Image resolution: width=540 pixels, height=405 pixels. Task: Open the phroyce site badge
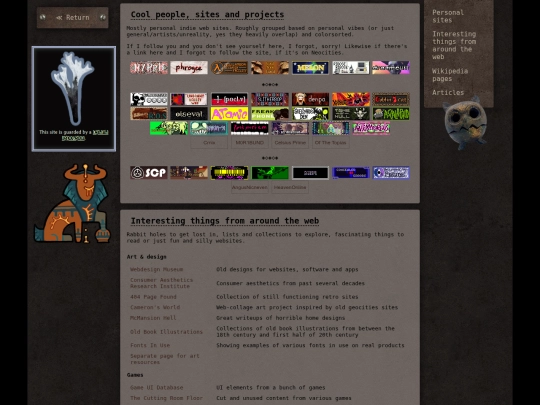pyautogui.click(x=189, y=68)
